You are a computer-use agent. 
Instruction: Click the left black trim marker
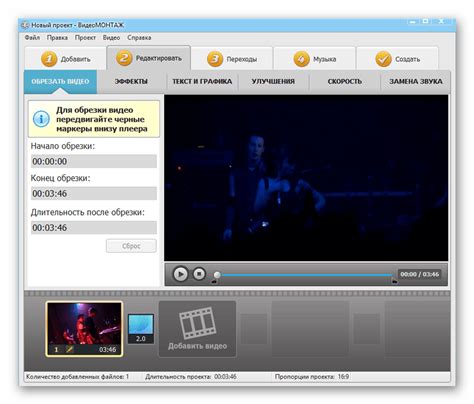click(x=214, y=282)
